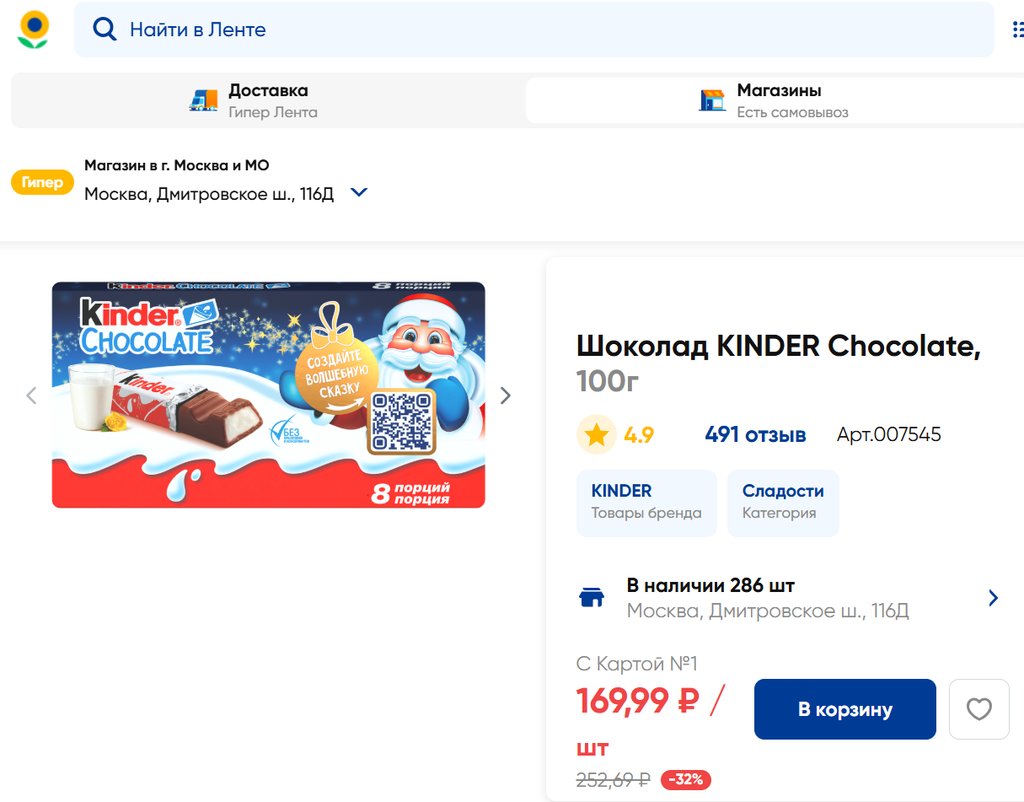Click the В корзину button
Screen dimensions: 1024x802
click(844, 709)
